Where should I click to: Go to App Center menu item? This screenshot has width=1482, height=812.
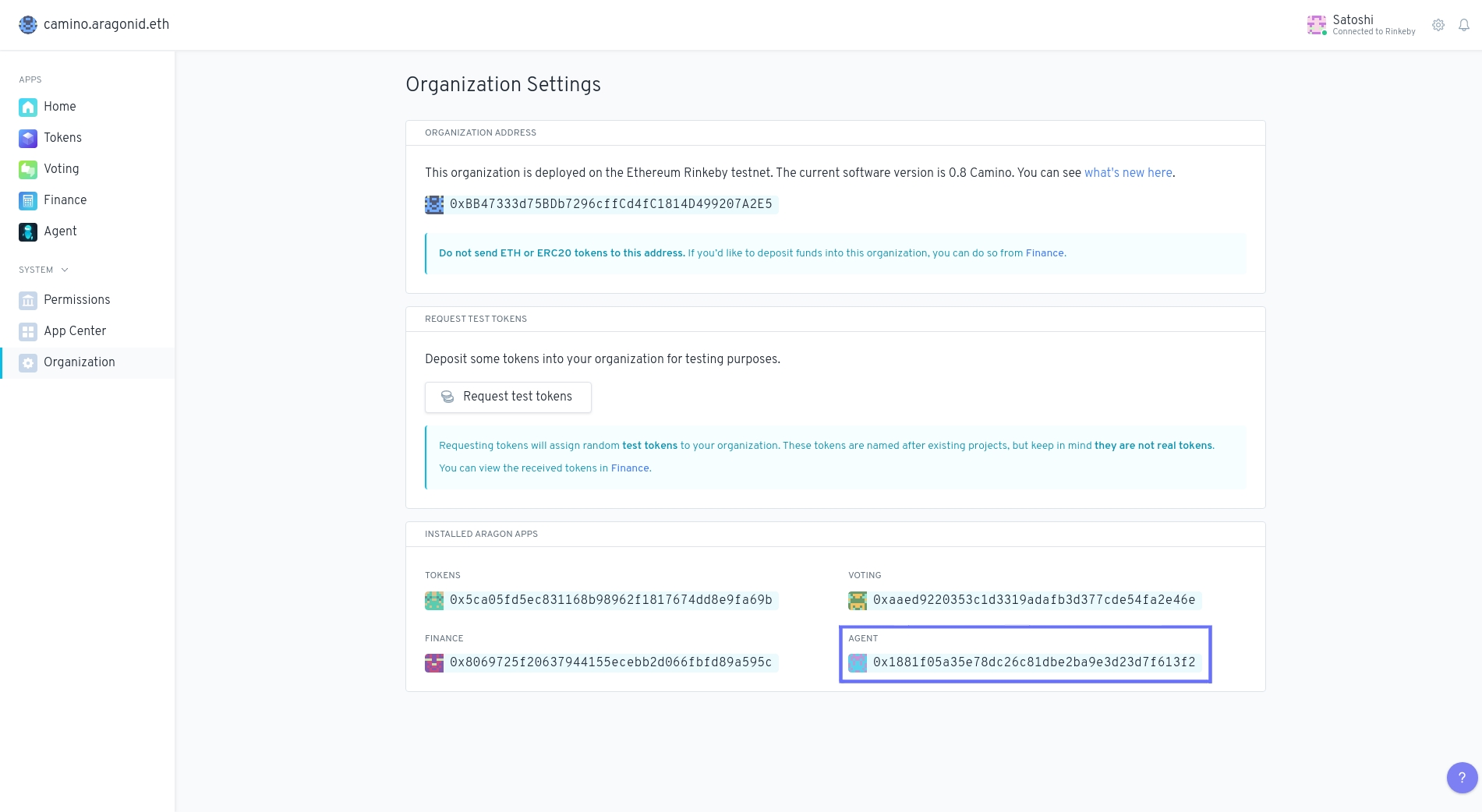[75, 331]
